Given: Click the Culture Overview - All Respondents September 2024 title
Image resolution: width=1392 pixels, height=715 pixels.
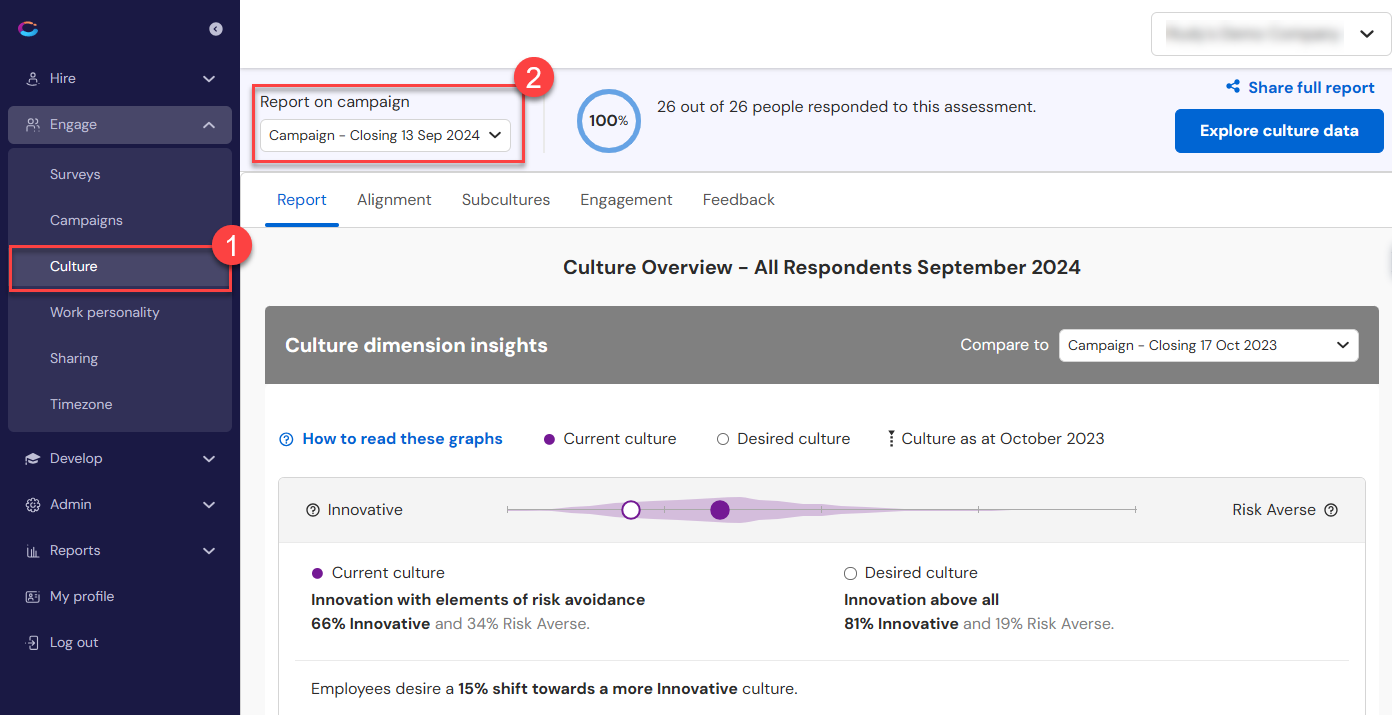Looking at the screenshot, I should 822,267.
